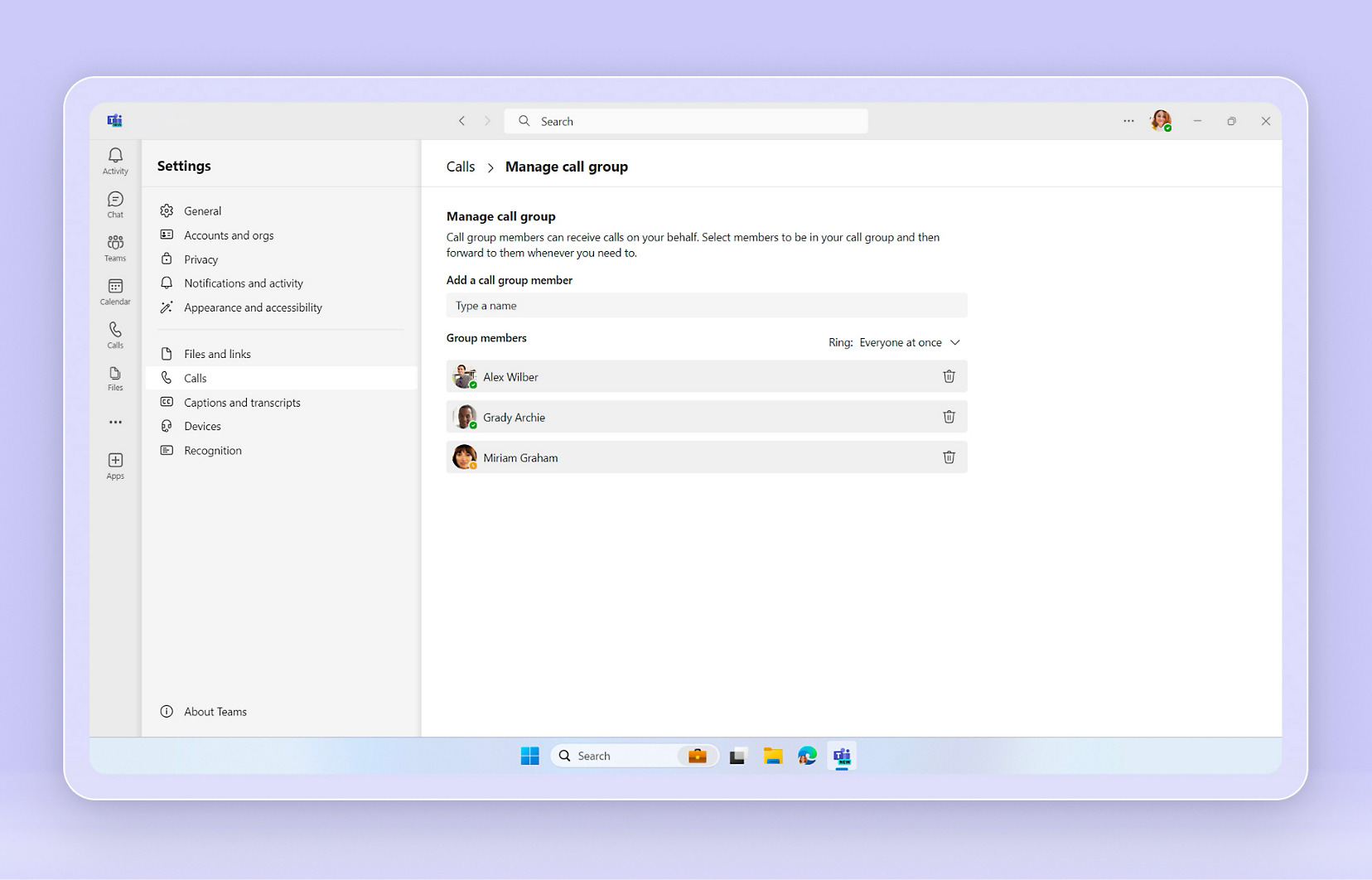Screen dimensions: 1372x880
Task: Open Windows Start menu
Action: click(530, 756)
